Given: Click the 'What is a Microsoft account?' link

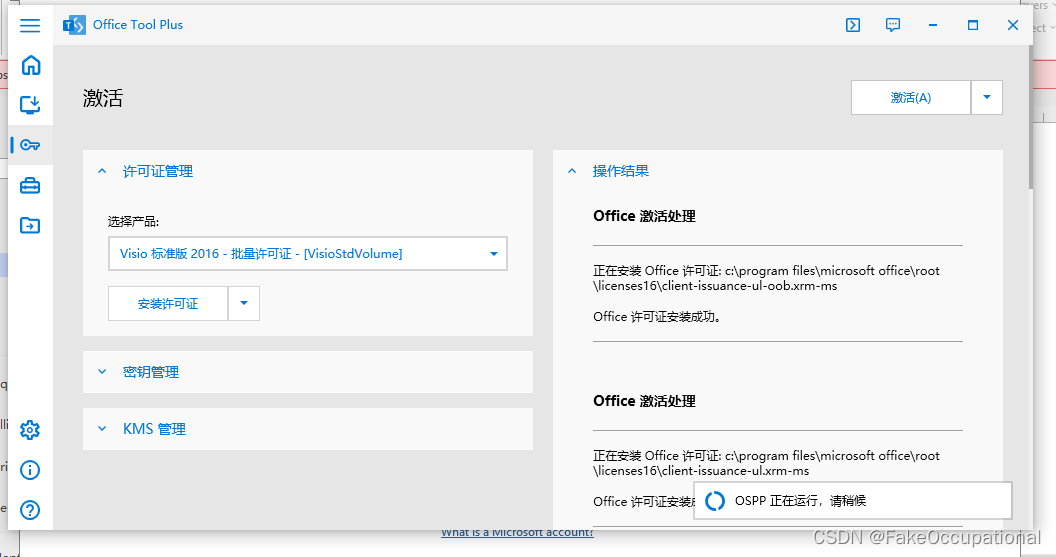Looking at the screenshot, I should click(517, 533).
